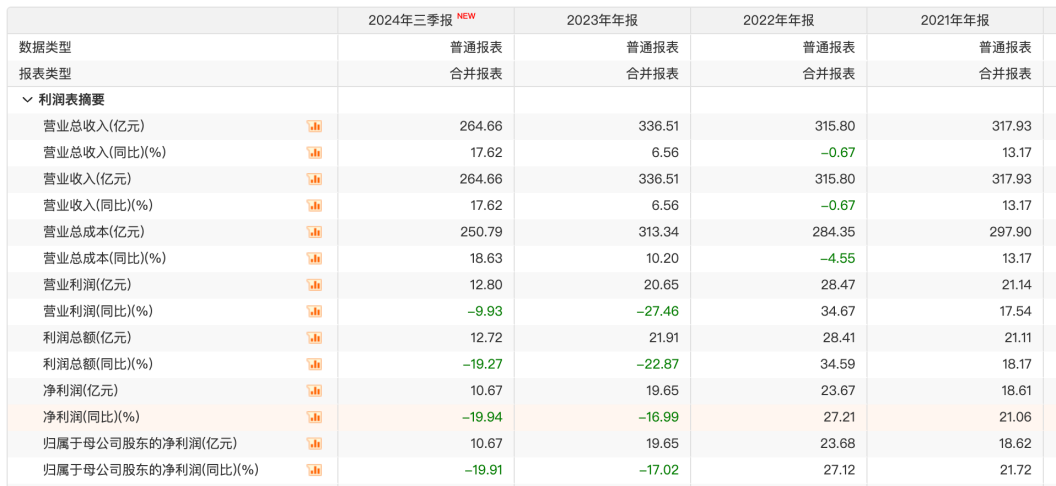Click chart icon beside 营业总成本(亿元)

314,232
